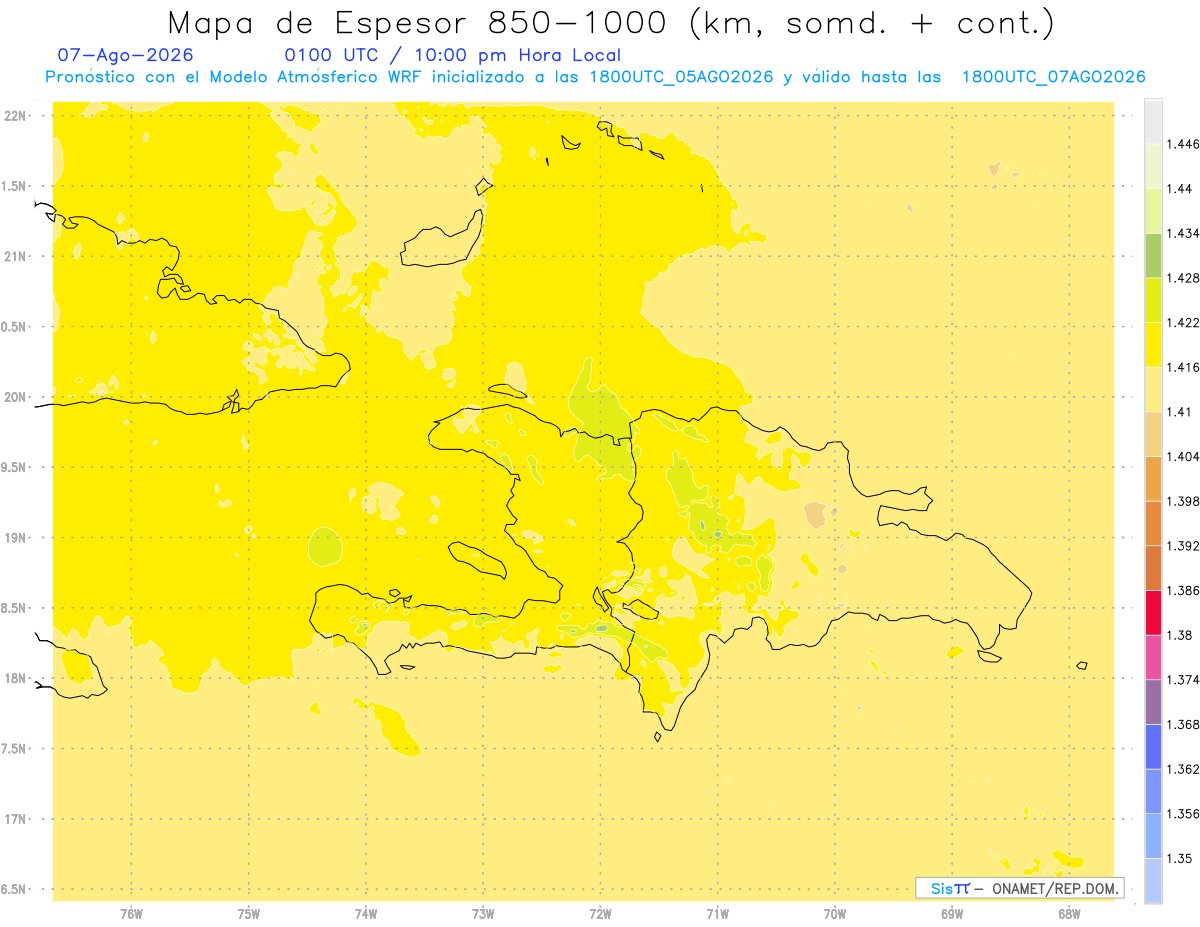Viewport: 1200px width, 927px height.
Task: Pick the tan legend swatch above 1.404
Action: [x=1153, y=434]
